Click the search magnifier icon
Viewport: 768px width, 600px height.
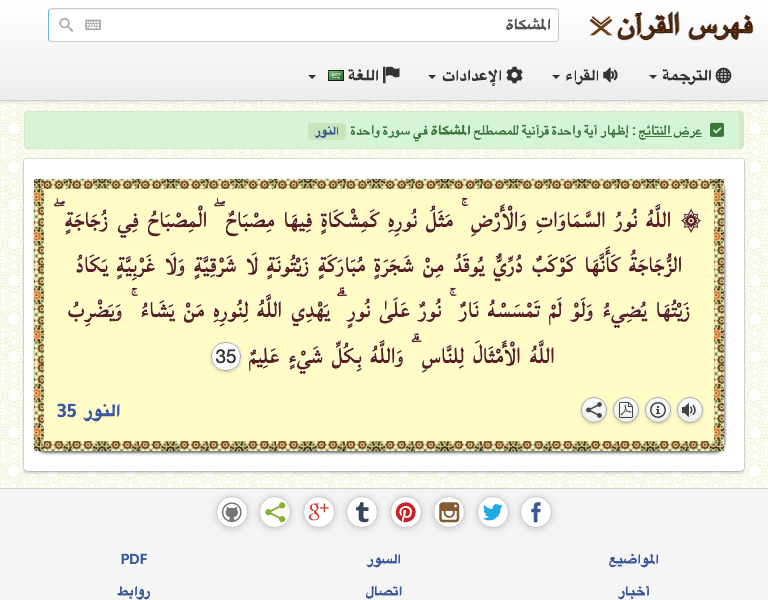66,24
